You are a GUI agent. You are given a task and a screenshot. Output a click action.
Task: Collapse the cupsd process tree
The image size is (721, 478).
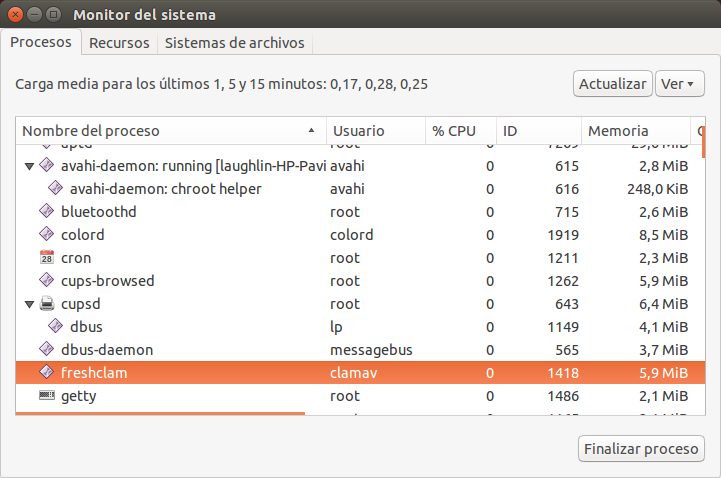[x=29, y=304]
